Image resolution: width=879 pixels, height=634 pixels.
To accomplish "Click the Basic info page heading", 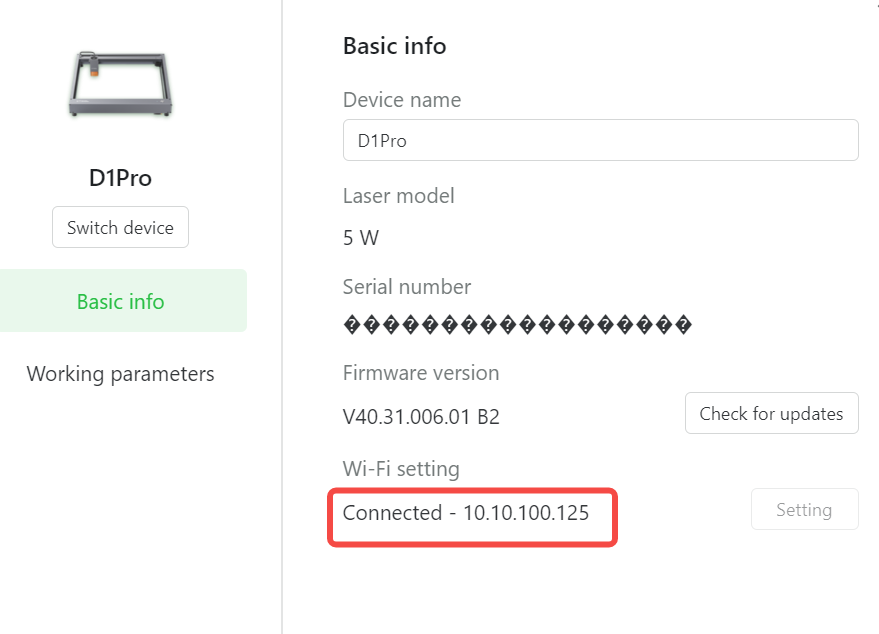I will (x=395, y=46).
